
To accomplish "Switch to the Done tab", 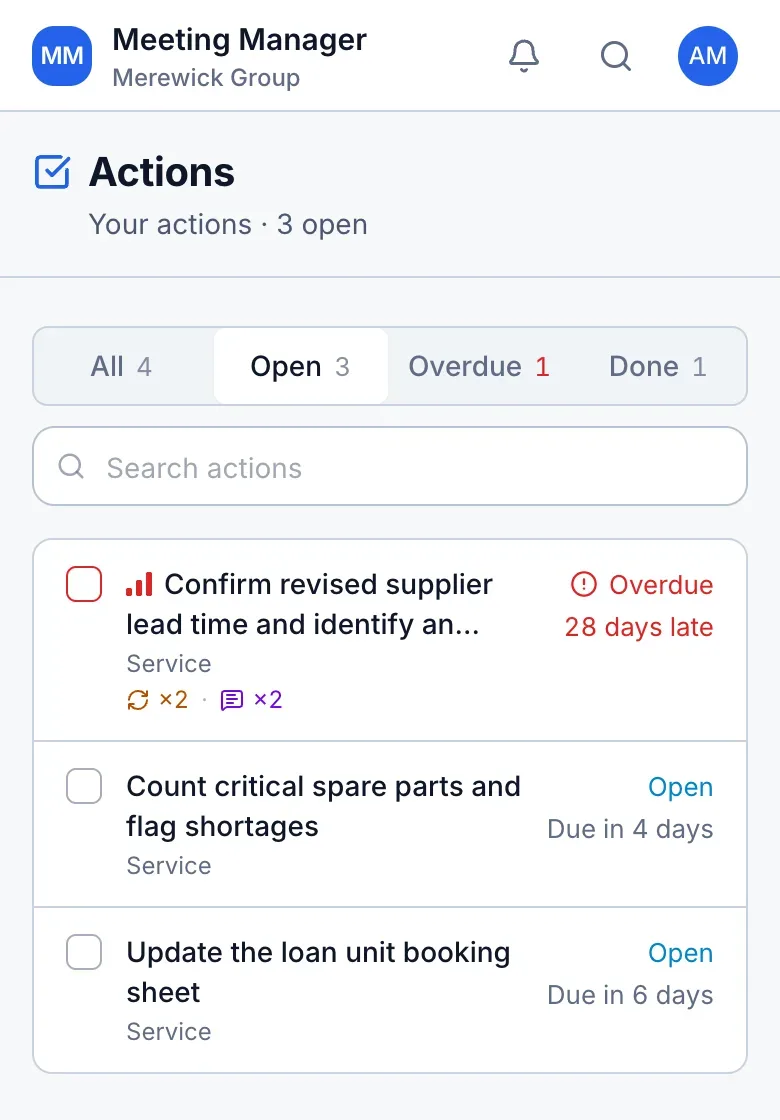I will 657,366.
